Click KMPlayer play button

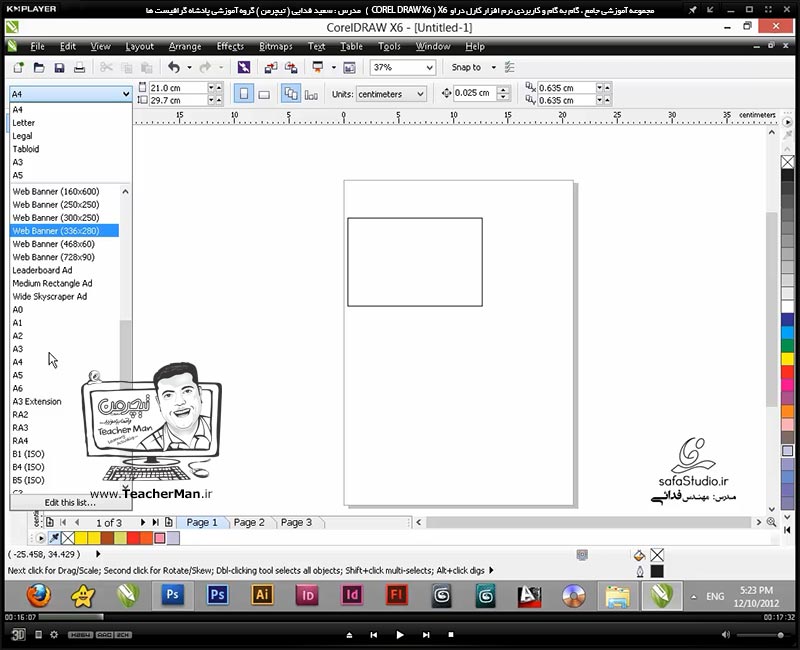point(399,635)
